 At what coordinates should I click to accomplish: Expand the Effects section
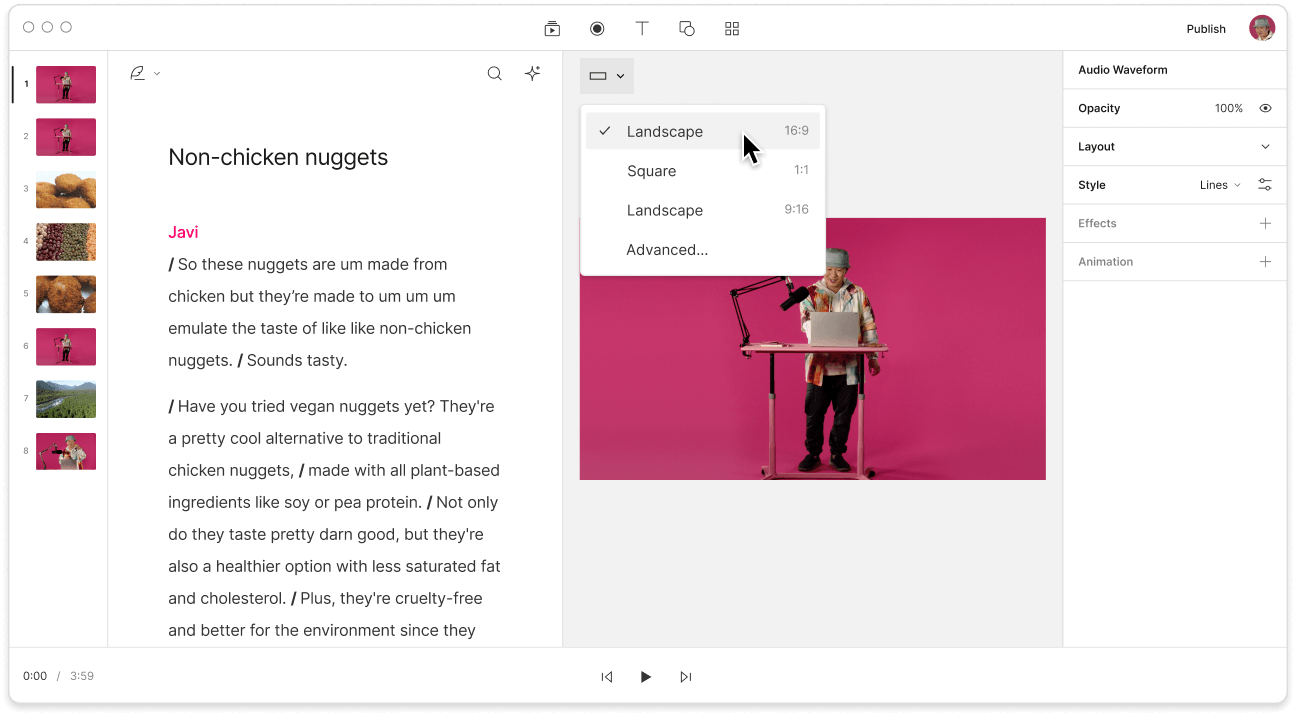pyautogui.click(x=1265, y=223)
